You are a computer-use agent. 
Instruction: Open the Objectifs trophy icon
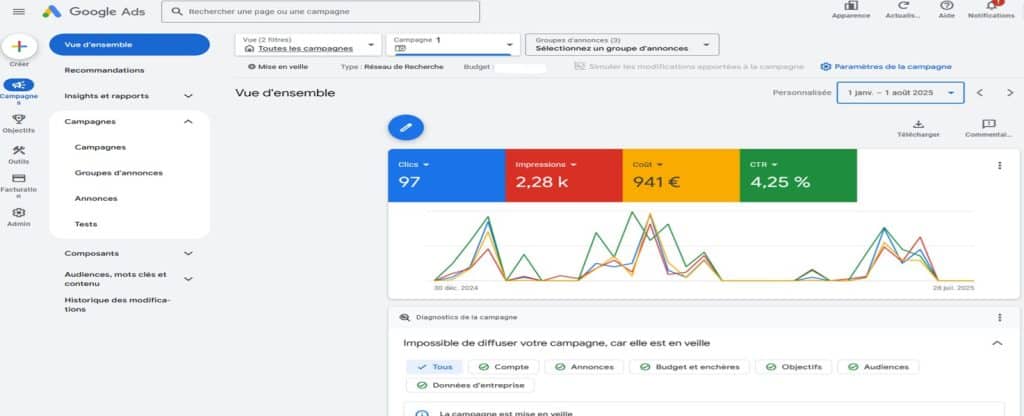pos(18,119)
